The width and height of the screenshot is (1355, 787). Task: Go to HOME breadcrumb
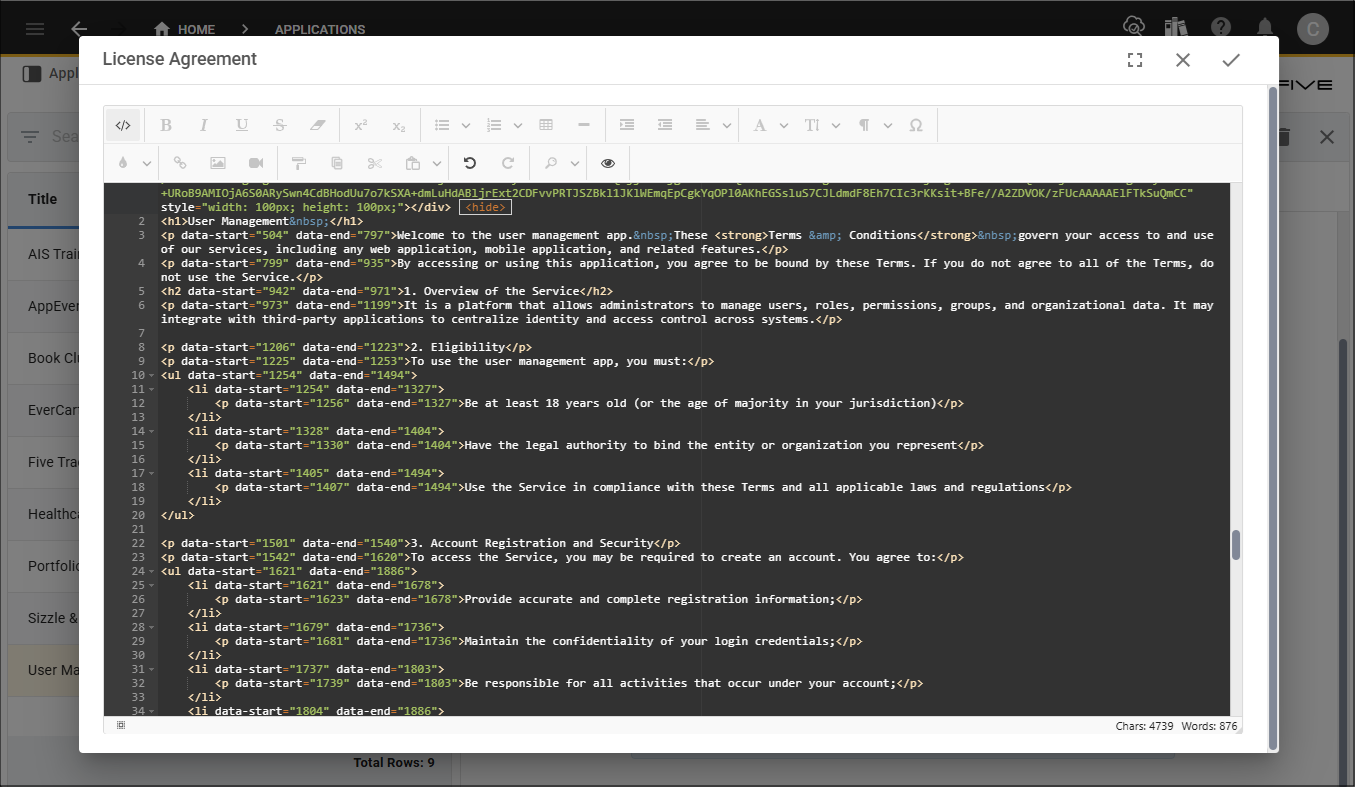coord(185,30)
